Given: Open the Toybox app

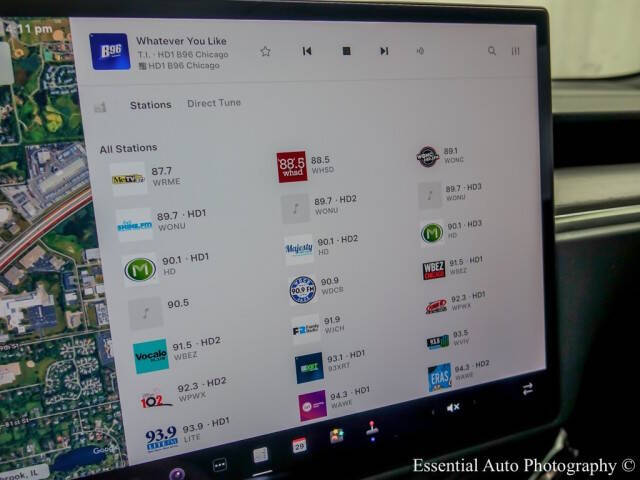Looking at the screenshot, I should [337, 436].
